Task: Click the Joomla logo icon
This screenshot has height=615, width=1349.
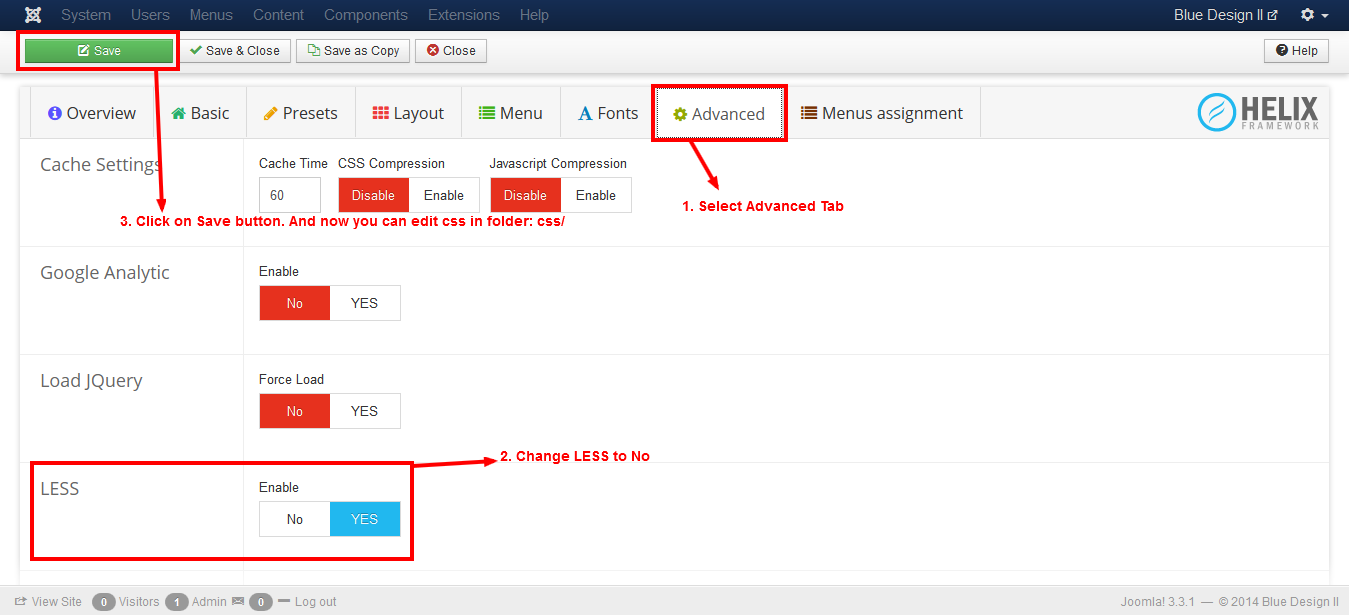Action: [33, 15]
